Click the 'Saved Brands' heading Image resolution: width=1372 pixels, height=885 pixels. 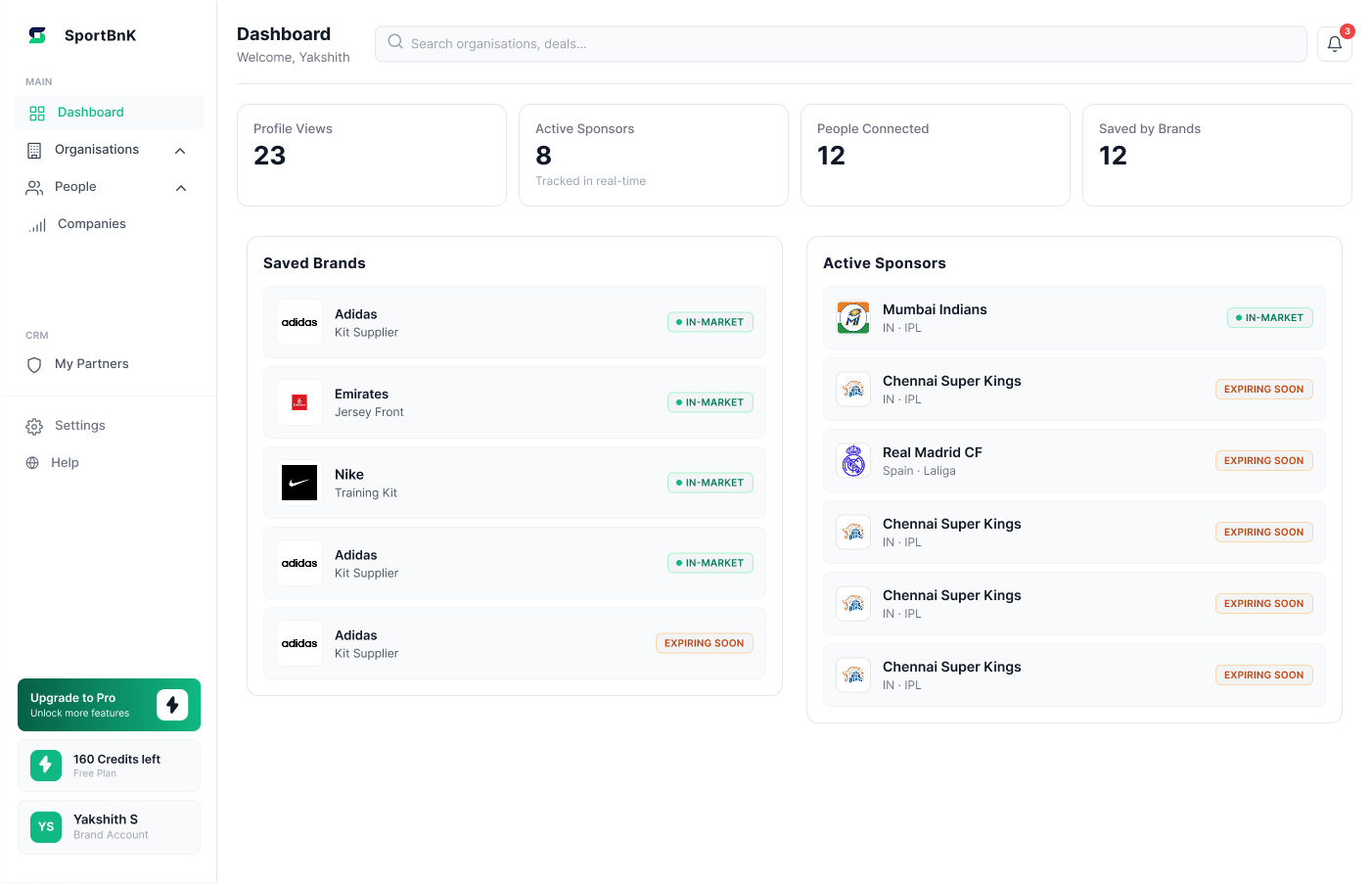(314, 263)
